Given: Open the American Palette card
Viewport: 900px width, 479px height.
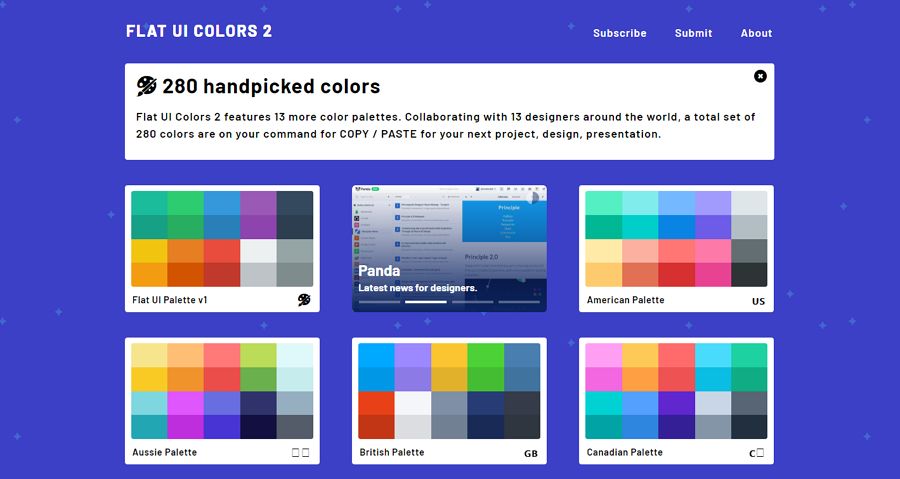Looking at the screenshot, I should click(x=676, y=248).
